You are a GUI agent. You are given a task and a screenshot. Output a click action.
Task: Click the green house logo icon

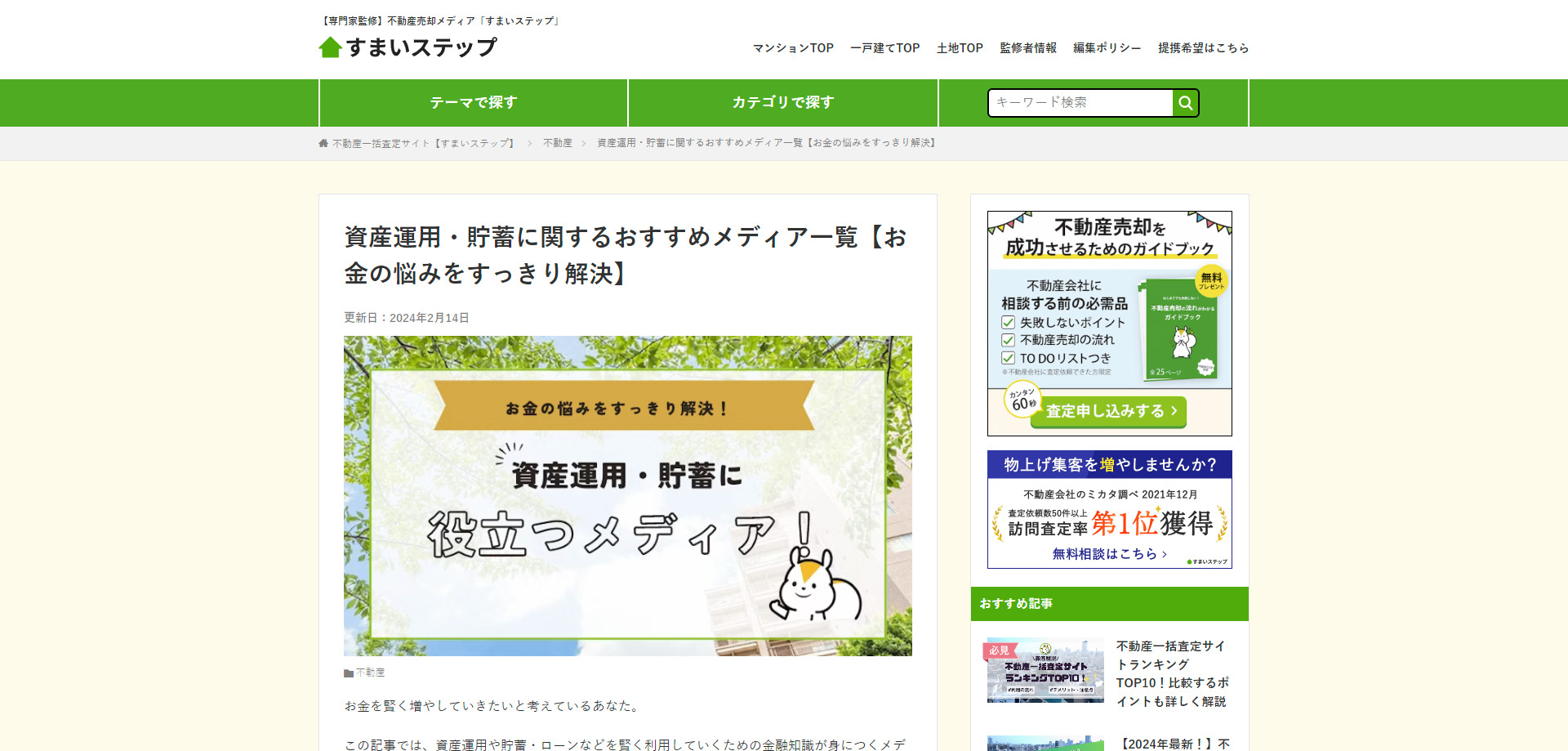[x=330, y=47]
